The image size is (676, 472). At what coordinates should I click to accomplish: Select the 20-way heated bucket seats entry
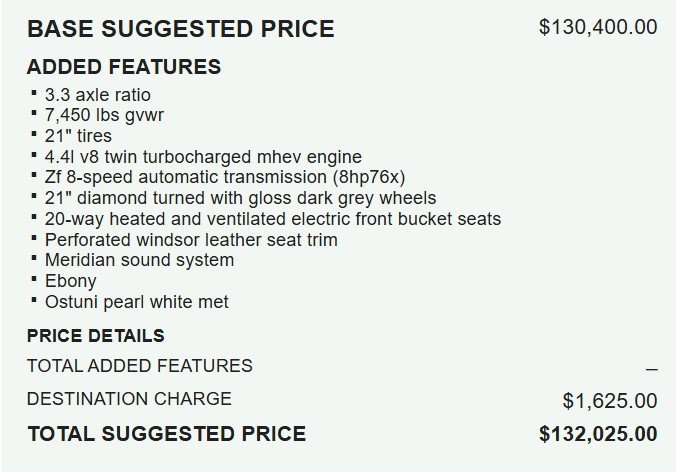[x=273, y=219]
